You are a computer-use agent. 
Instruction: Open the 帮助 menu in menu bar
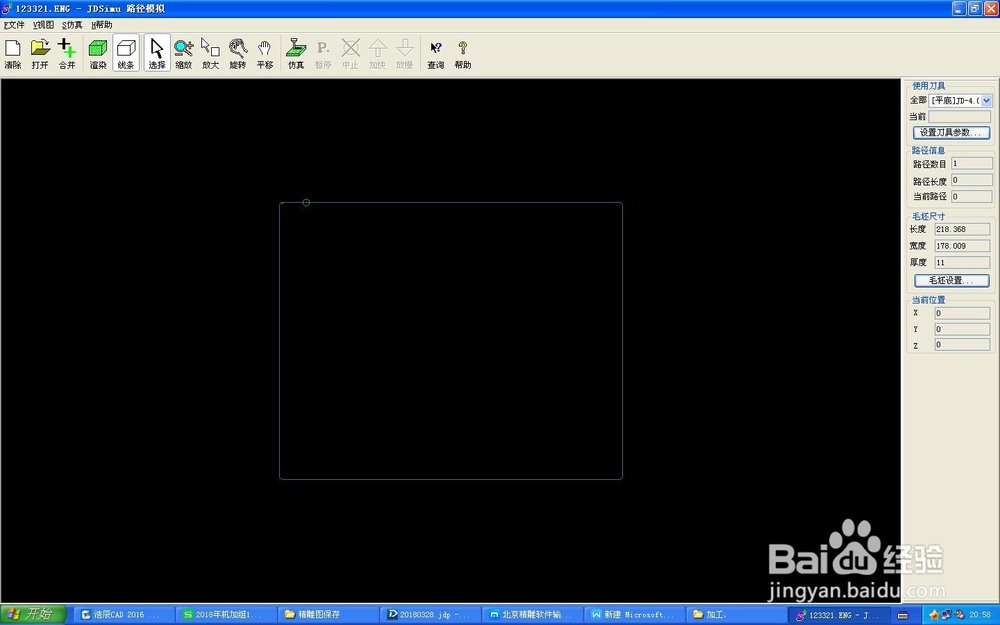(x=101, y=25)
